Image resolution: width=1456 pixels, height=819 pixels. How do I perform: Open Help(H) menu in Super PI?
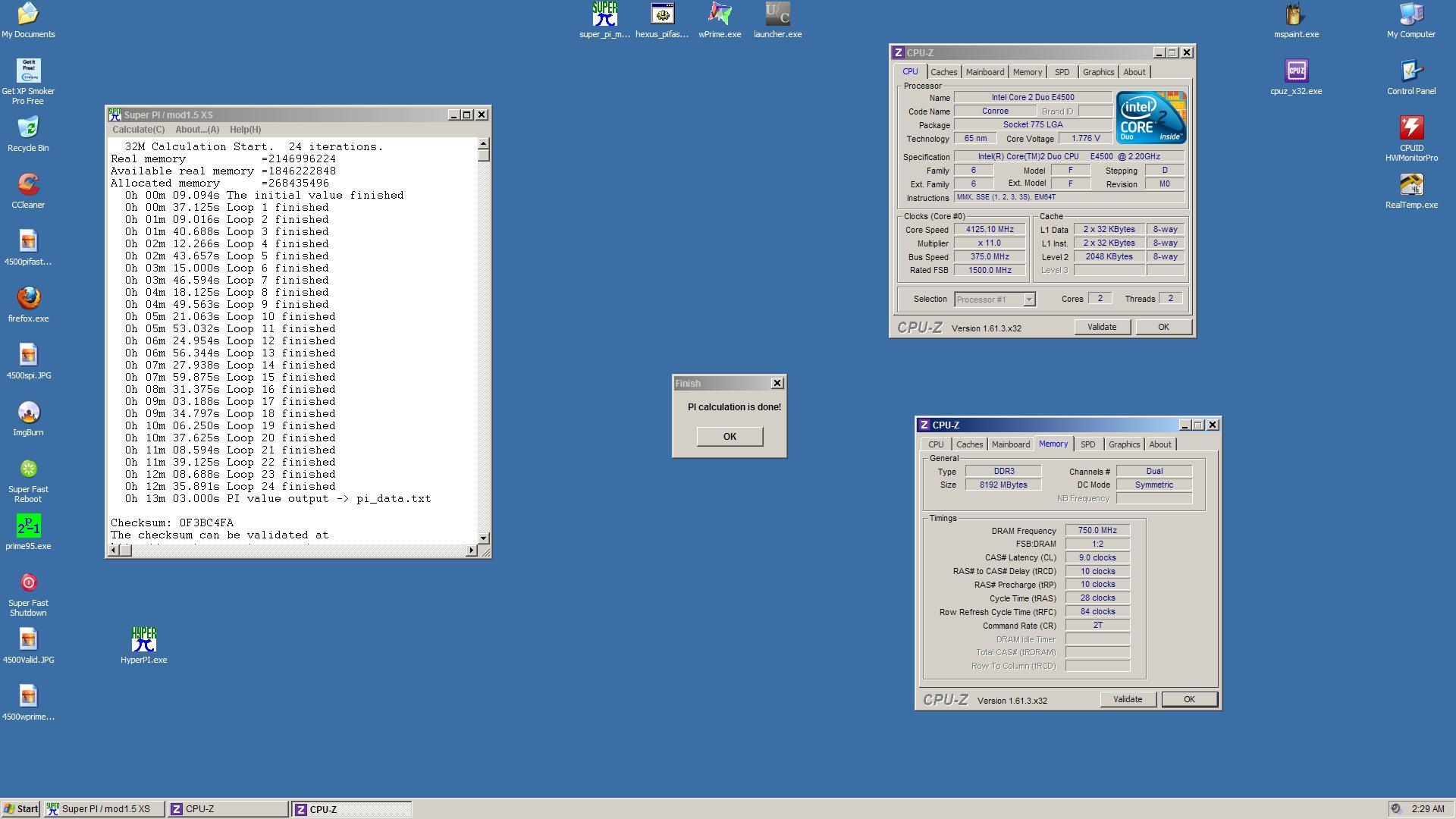245,130
